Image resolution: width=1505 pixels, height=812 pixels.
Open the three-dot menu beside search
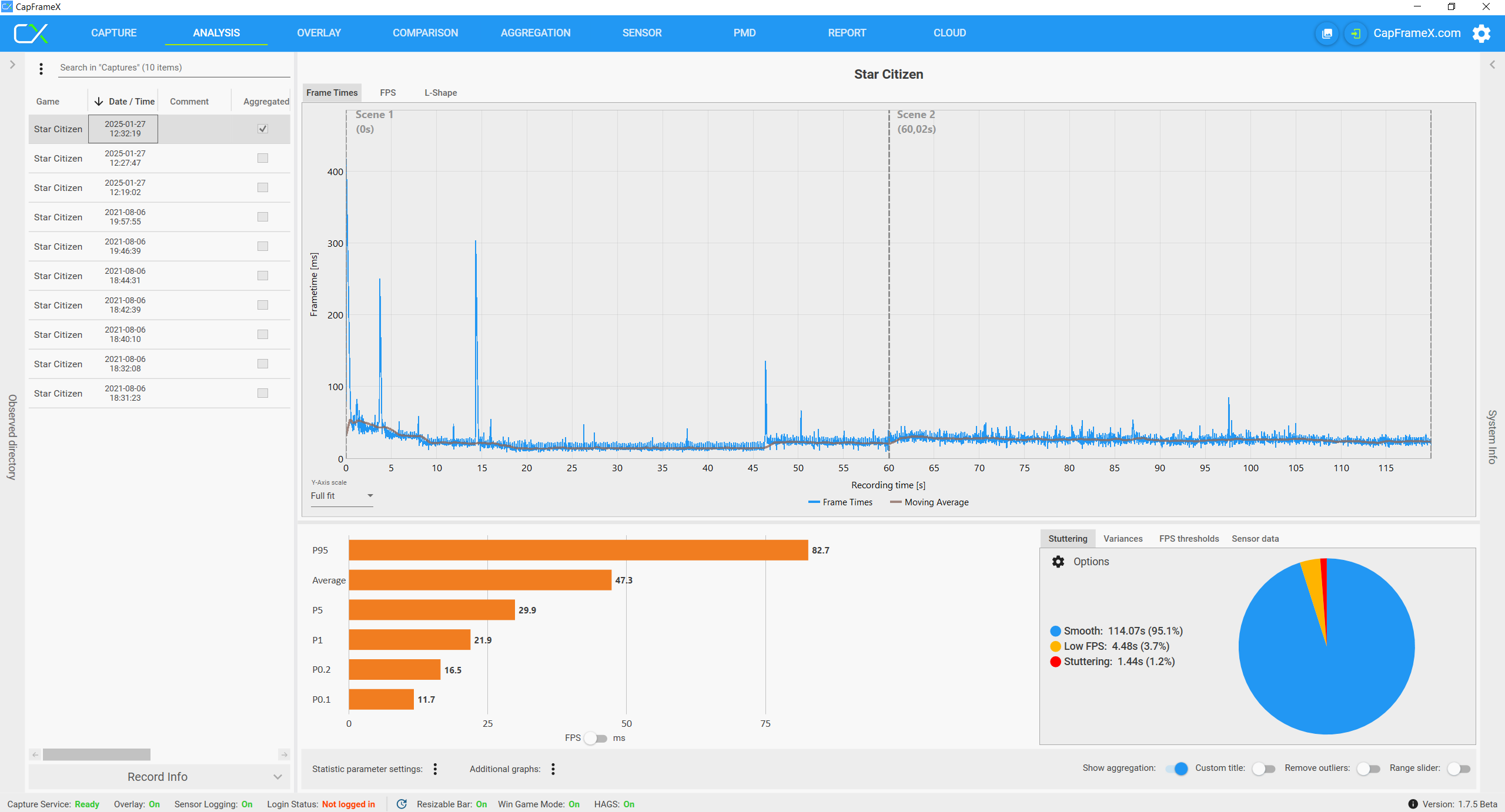[x=41, y=69]
